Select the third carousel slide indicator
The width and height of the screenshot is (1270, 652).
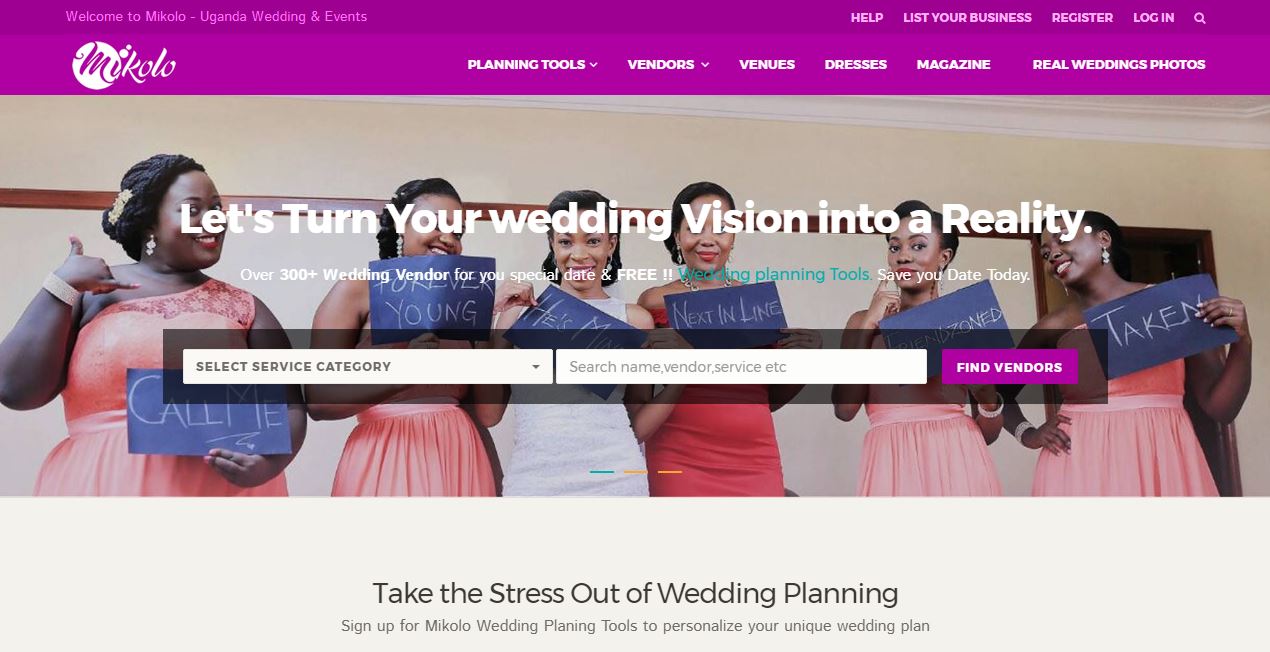tap(670, 471)
